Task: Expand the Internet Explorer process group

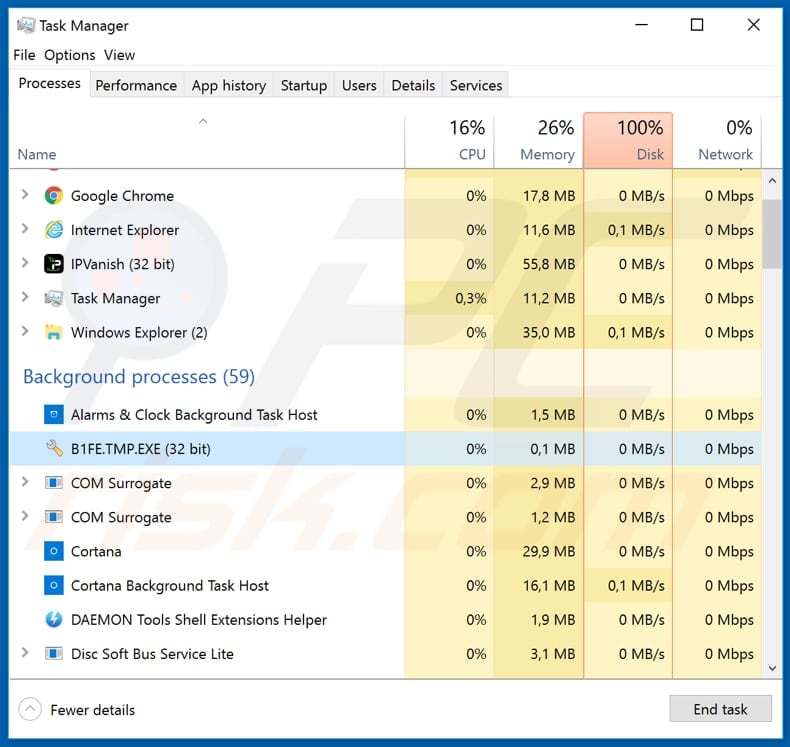Action: pyautogui.click(x=24, y=229)
